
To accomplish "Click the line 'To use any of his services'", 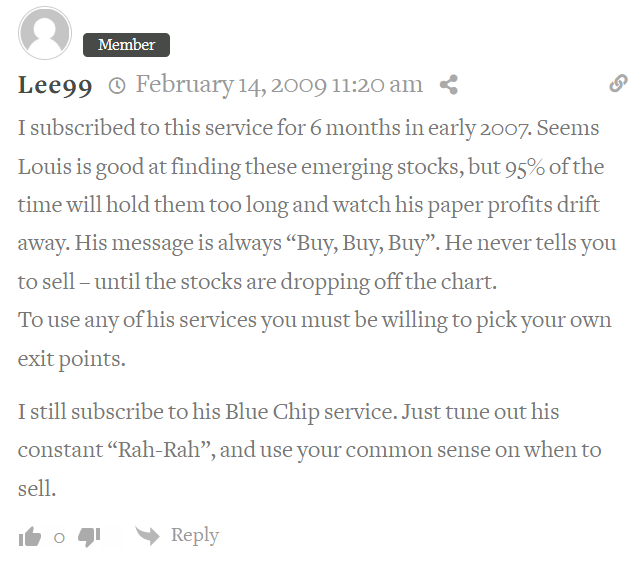I will [x=315, y=320].
